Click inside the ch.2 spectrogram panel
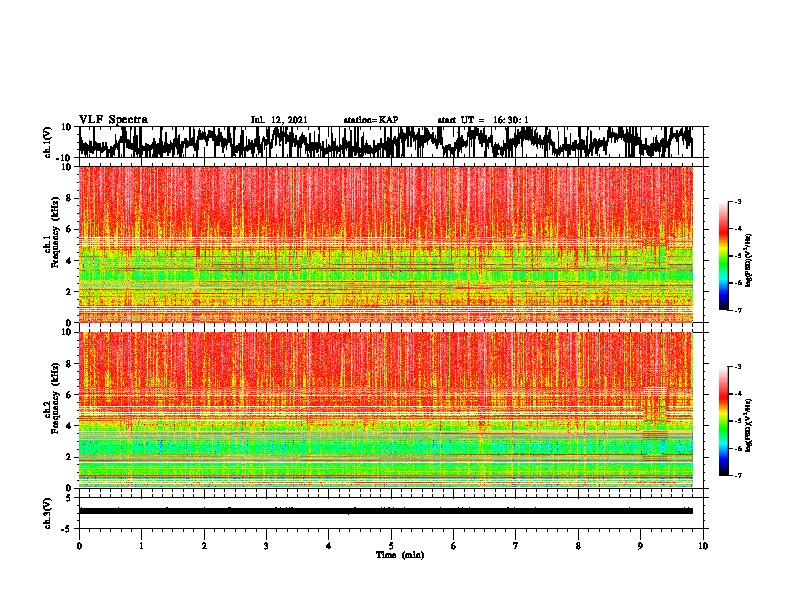 coord(385,410)
